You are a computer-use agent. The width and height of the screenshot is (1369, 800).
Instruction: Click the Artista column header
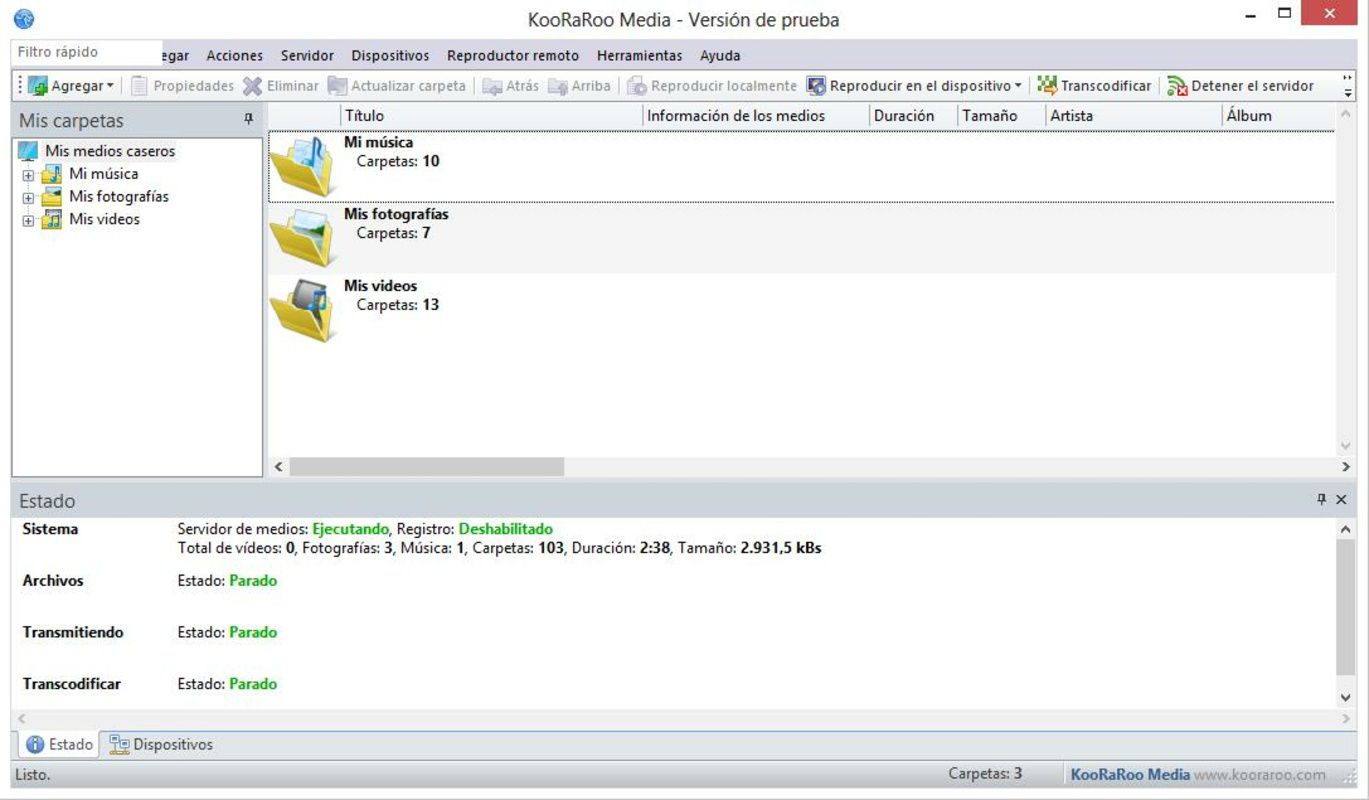(1133, 116)
